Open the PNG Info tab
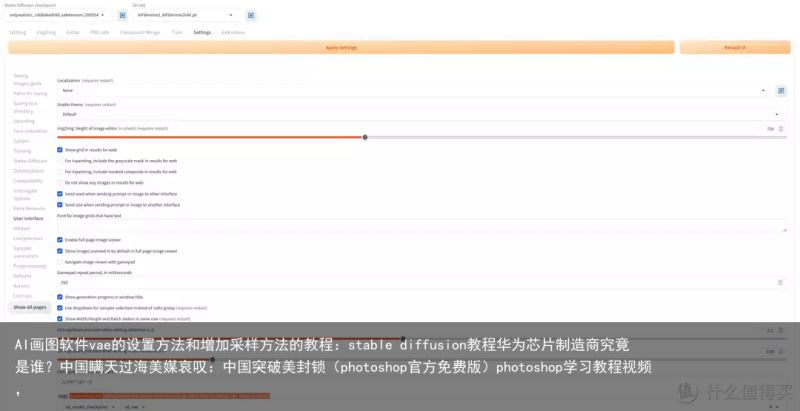This screenshot has height=411, width=800. [x=99, y=32]
